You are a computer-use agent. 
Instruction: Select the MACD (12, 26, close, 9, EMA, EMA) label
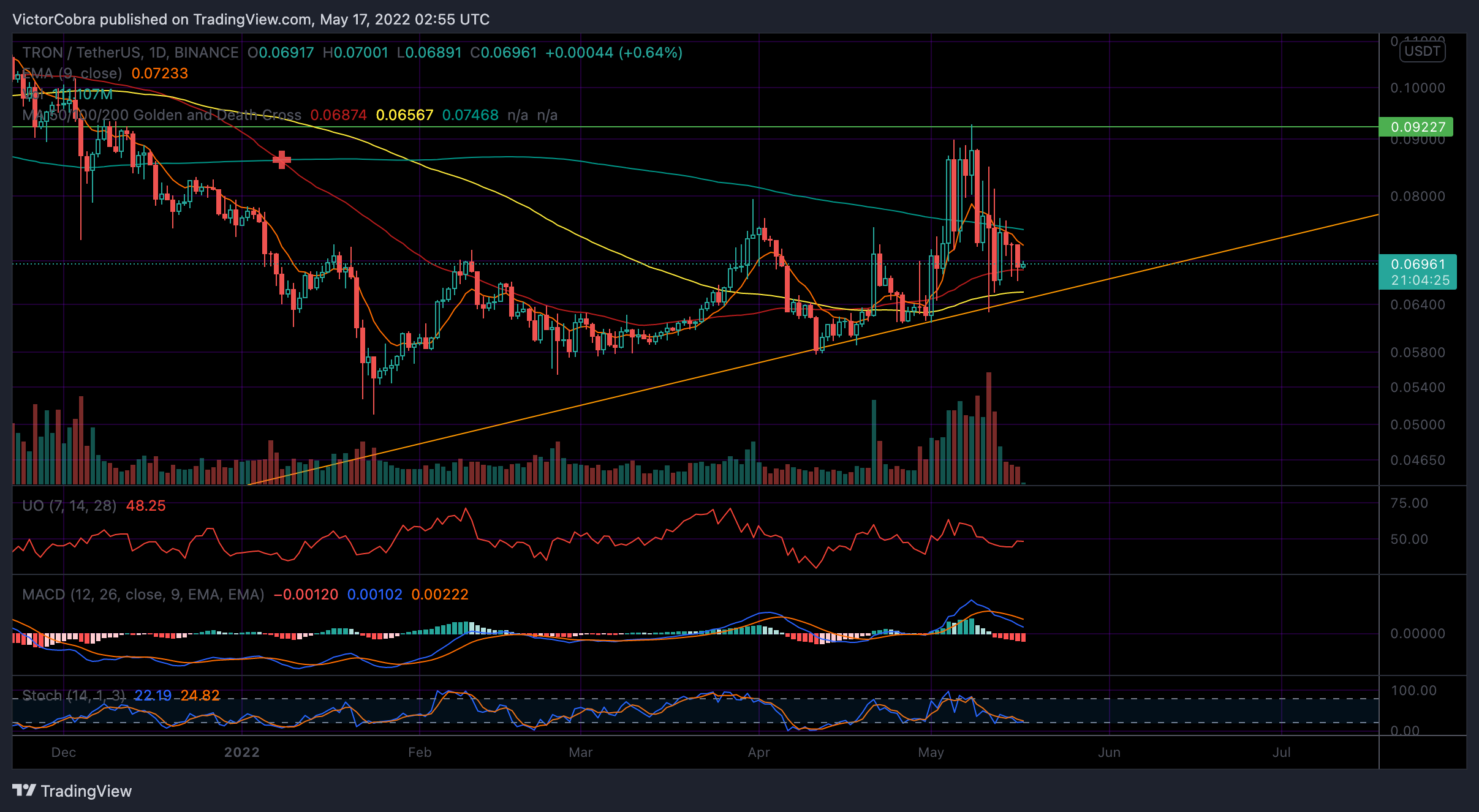point(143,595)
